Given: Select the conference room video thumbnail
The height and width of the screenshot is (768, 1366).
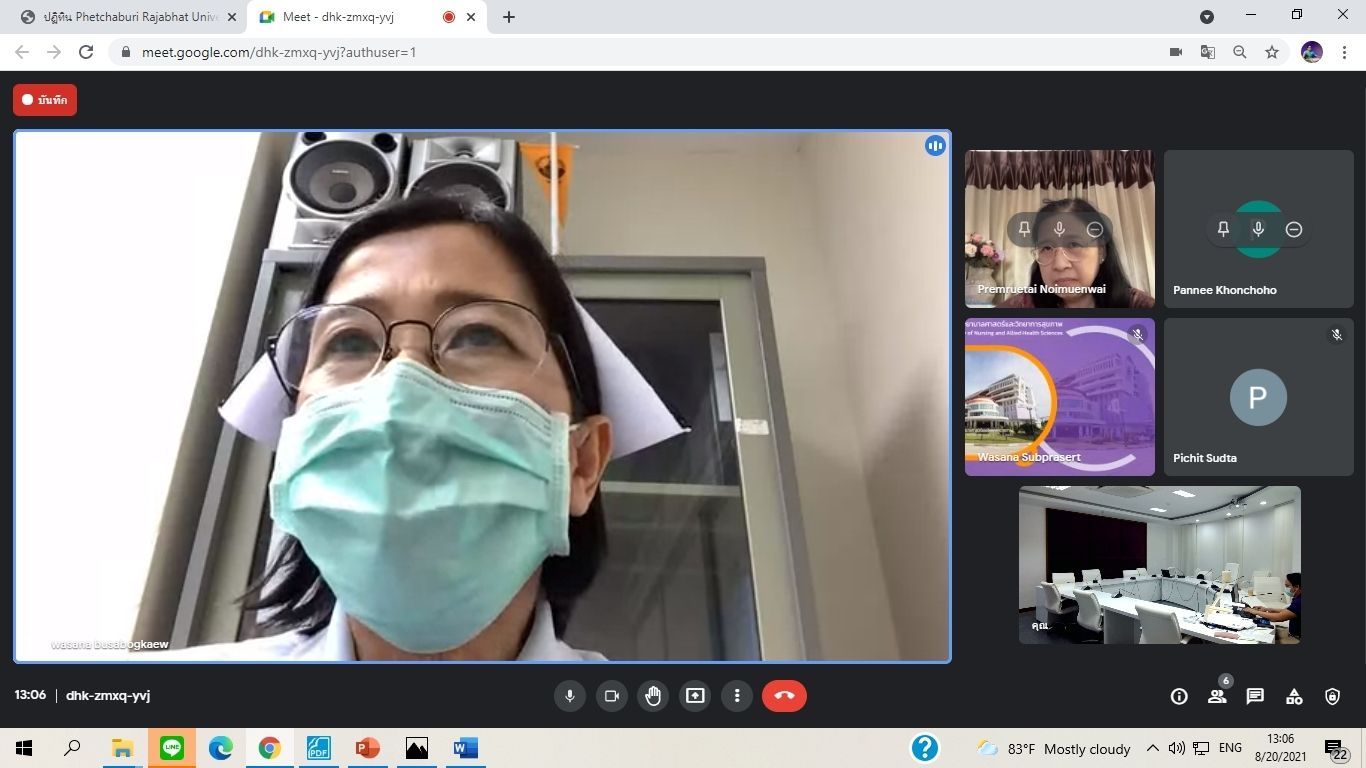Looking at the screenshot, I should [x=1159, y=565].
